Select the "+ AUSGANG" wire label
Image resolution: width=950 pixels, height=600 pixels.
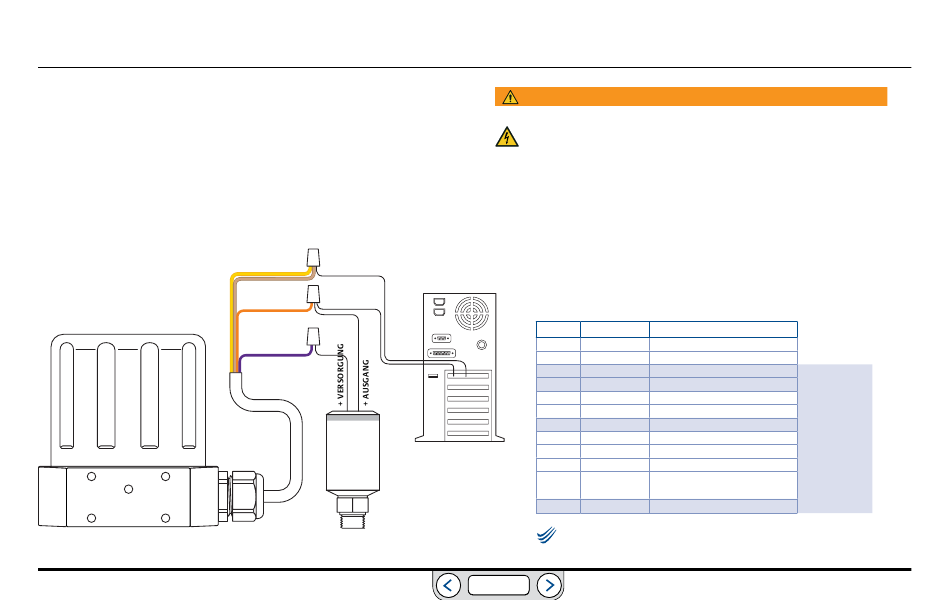(x=366, y=382)
